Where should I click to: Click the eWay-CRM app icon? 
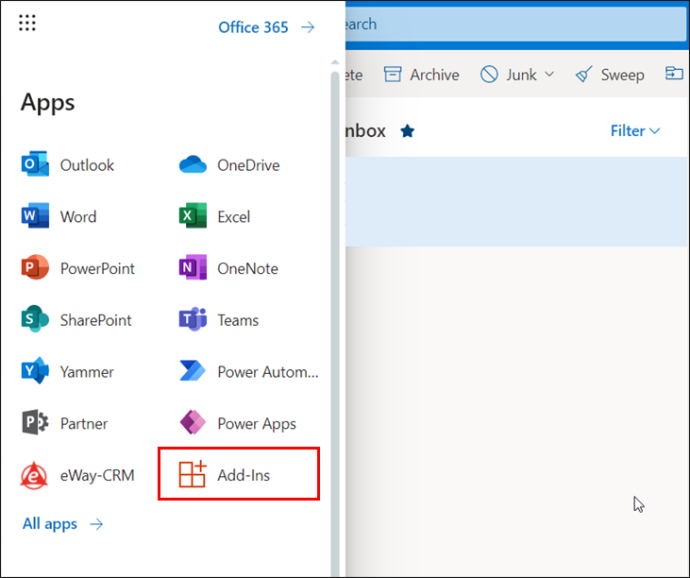pos(34,475)
